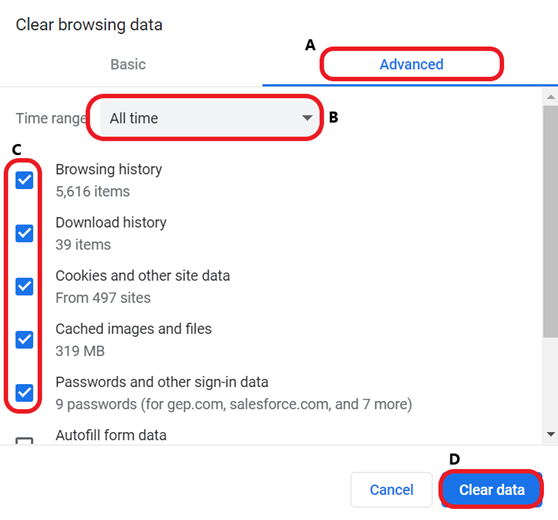Open the Time range dropdown
Viewport: 558px width, 520px height.
click(x=206, y=118)
